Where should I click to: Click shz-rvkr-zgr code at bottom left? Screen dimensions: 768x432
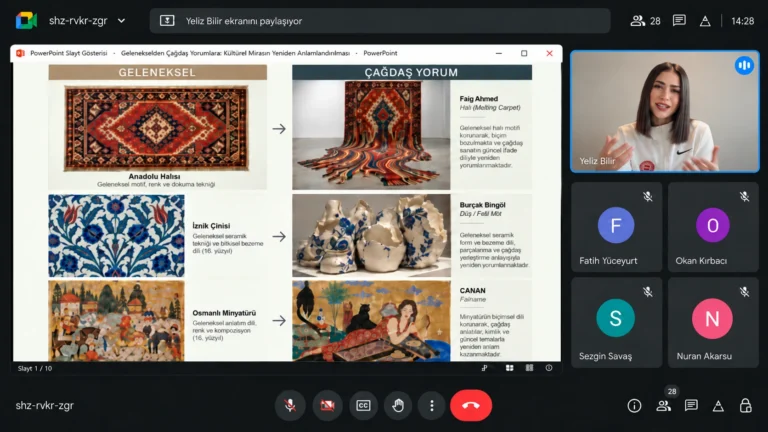[x=45, y=406]
